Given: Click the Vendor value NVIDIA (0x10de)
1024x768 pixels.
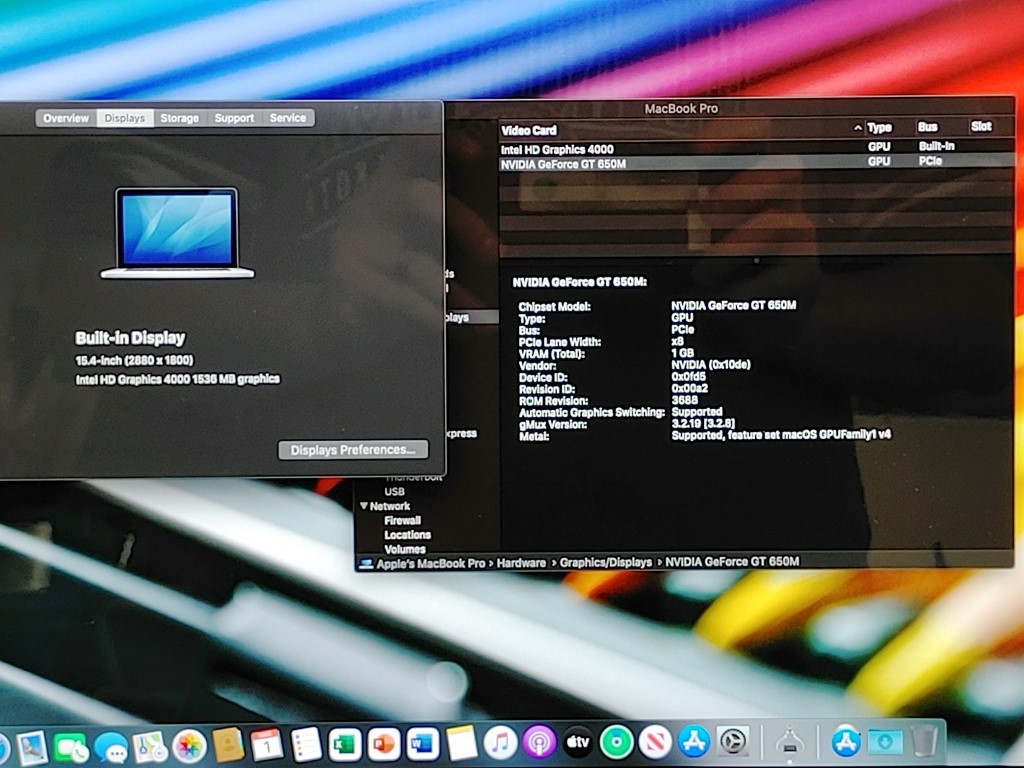Looking at the screenshot, I should tap(711, 364).
